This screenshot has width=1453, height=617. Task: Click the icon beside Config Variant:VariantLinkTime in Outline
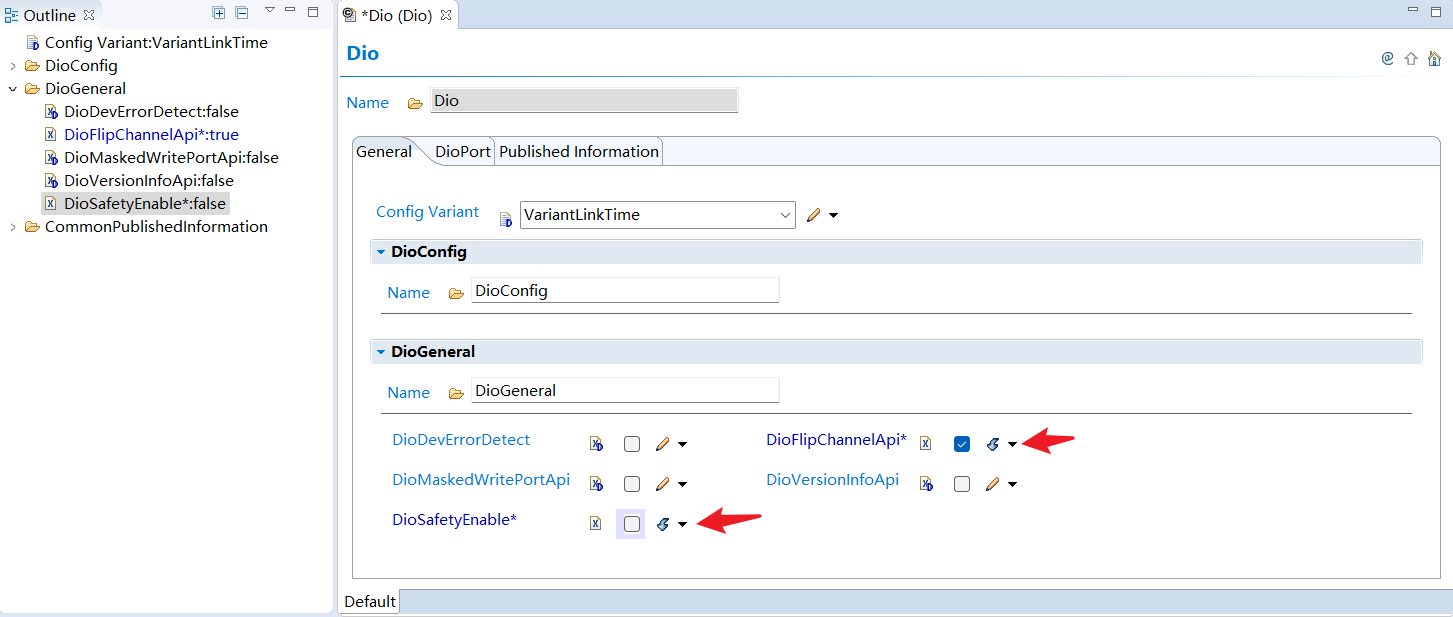(x=32, y=43)
